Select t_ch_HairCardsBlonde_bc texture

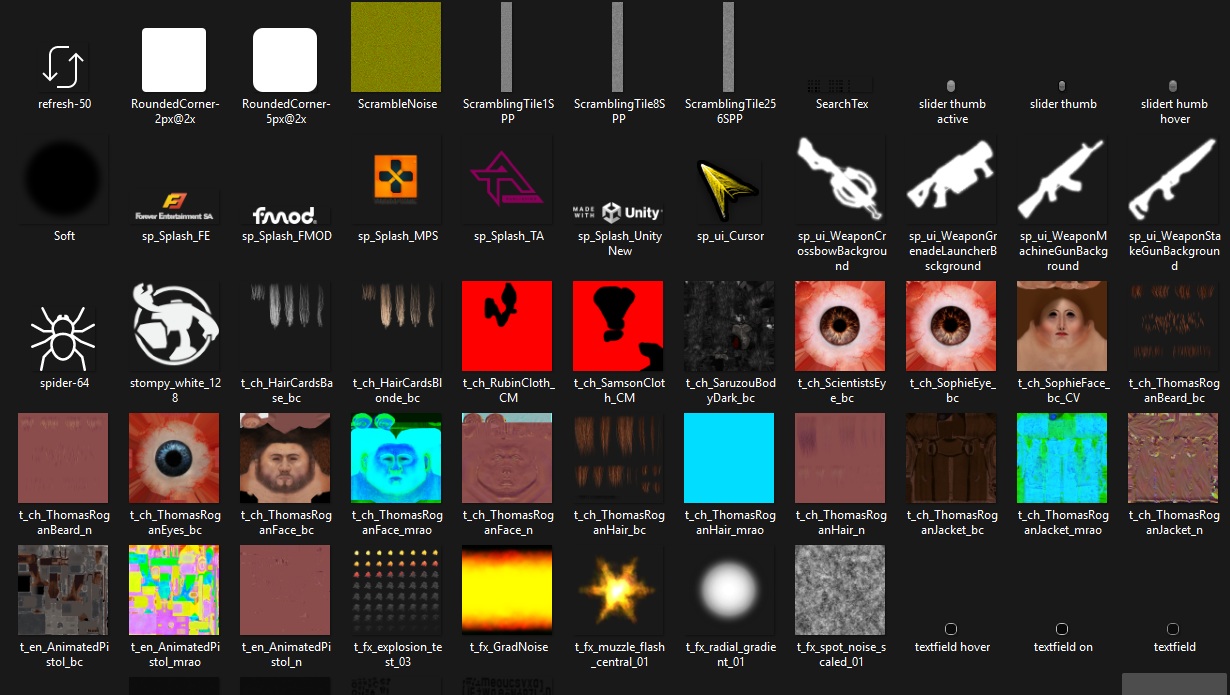click(396, 326)
